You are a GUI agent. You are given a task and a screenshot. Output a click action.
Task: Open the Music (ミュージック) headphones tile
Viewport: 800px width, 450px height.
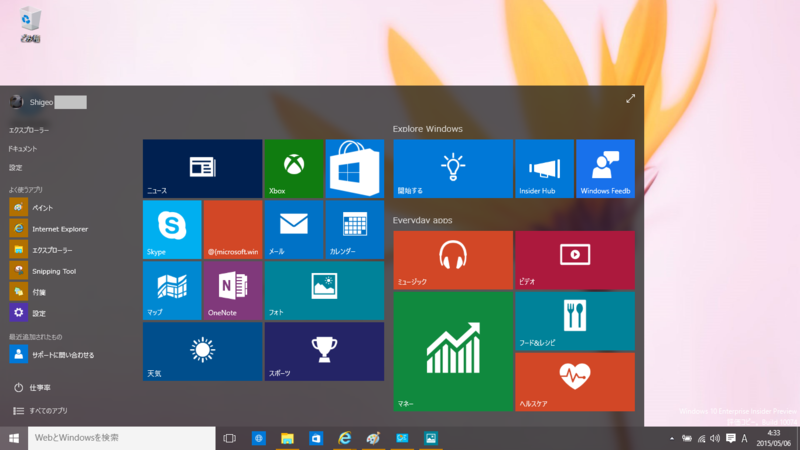tap(453, 260)
